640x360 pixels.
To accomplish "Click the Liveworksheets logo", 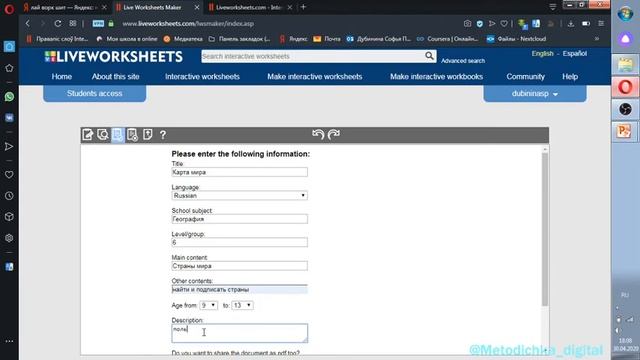I will (x=113, y=57).
